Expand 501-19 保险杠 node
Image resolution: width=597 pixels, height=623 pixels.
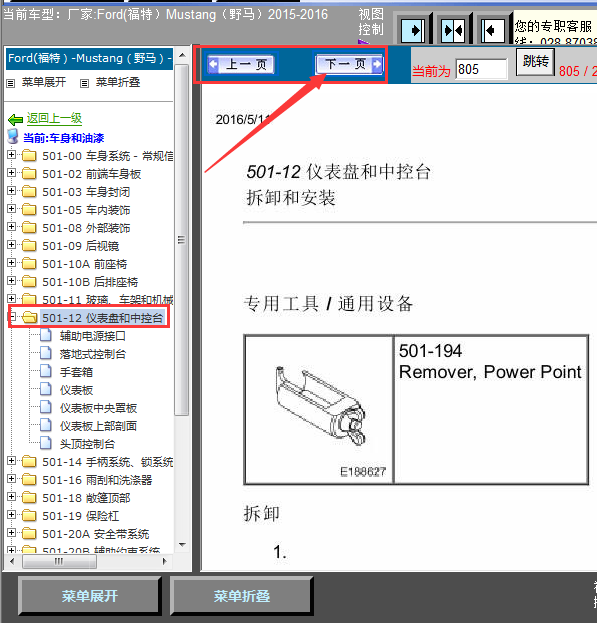(12, 515)
